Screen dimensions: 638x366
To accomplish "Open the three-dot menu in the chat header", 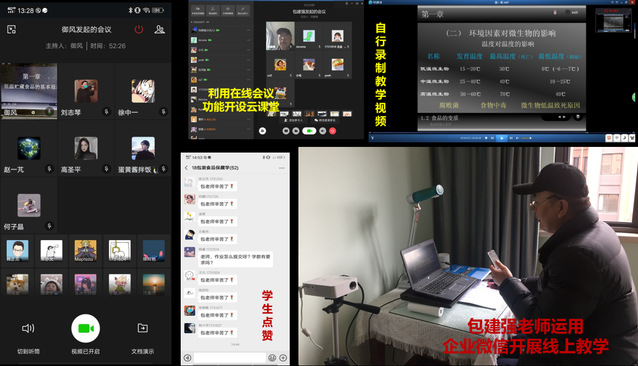I will (282, 168).
